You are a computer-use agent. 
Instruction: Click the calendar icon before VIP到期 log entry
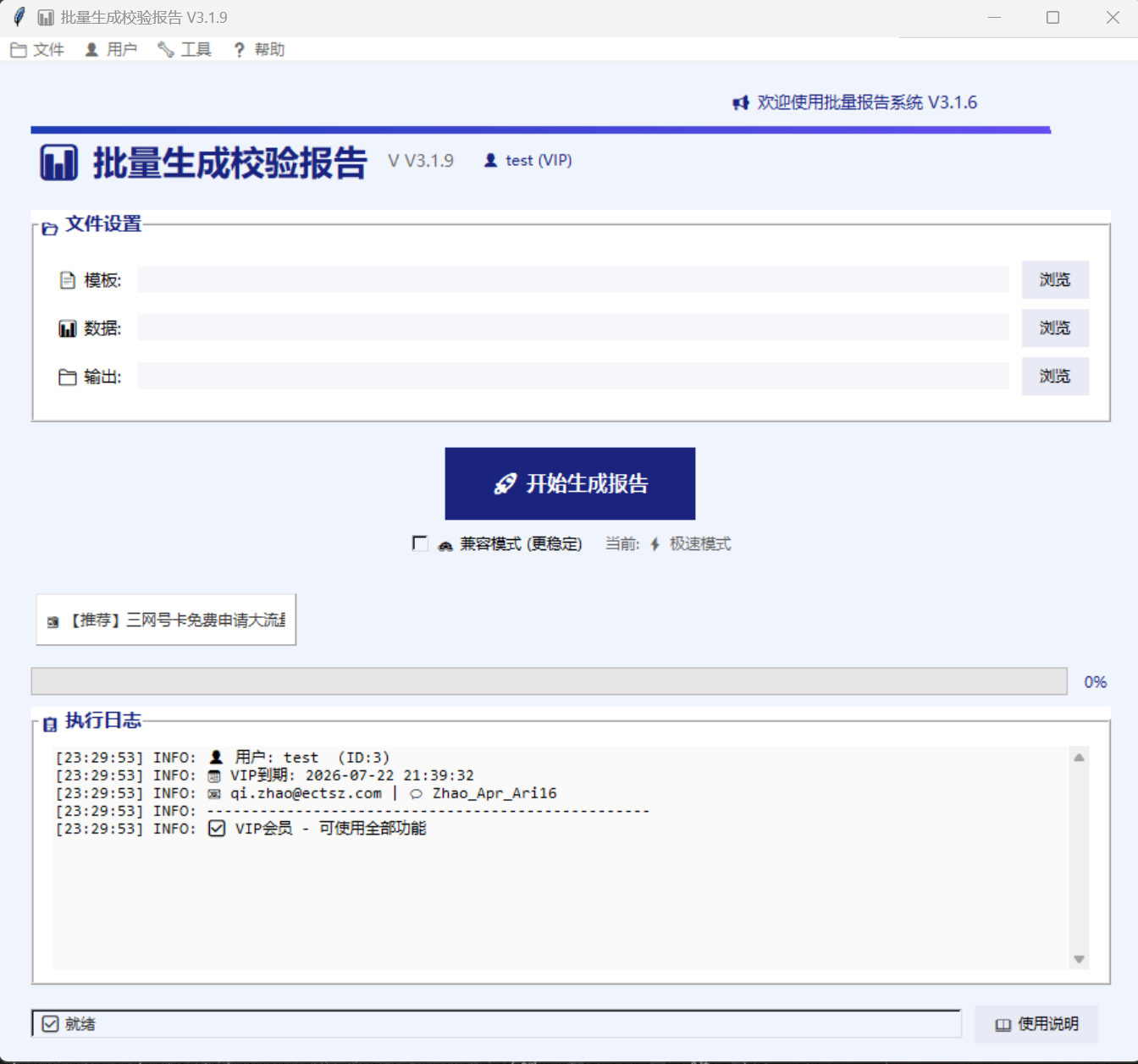pyautogui.click(x=214, y=776)
